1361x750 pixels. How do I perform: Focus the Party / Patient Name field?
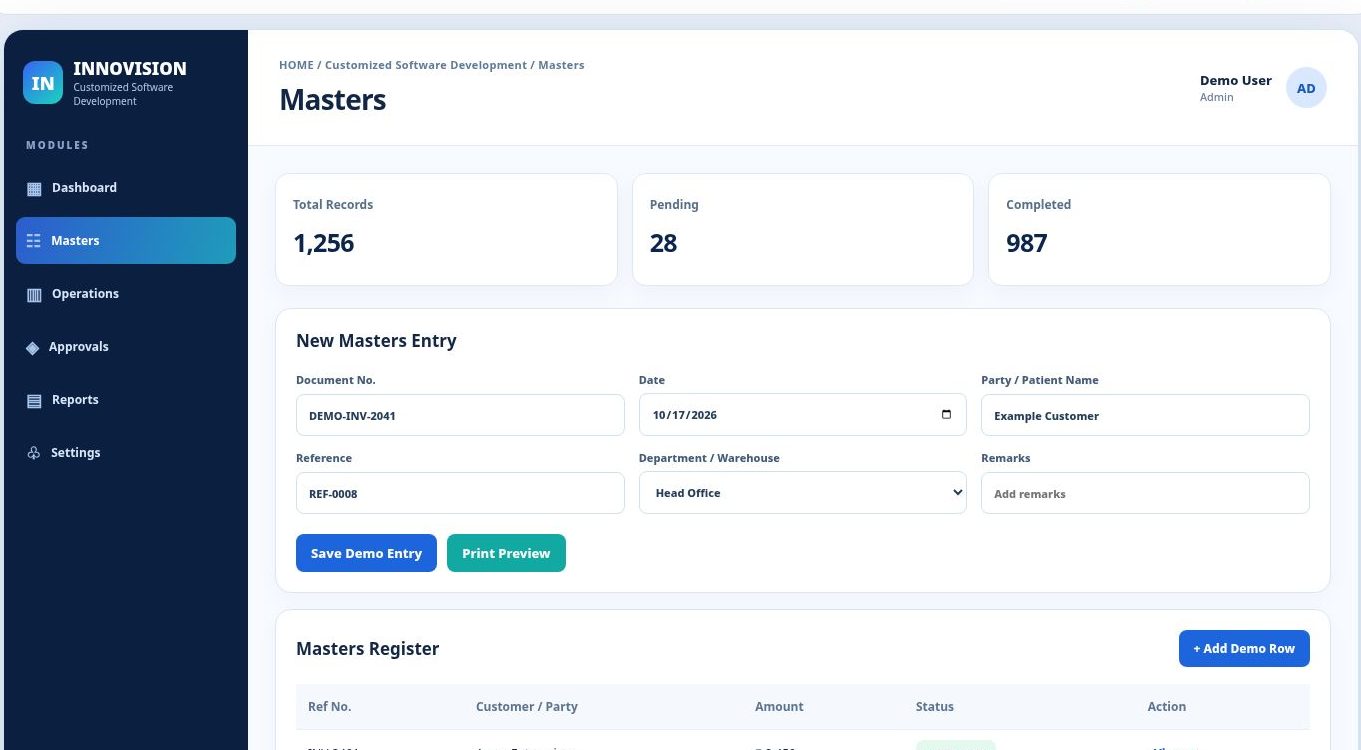(1145, 415)
